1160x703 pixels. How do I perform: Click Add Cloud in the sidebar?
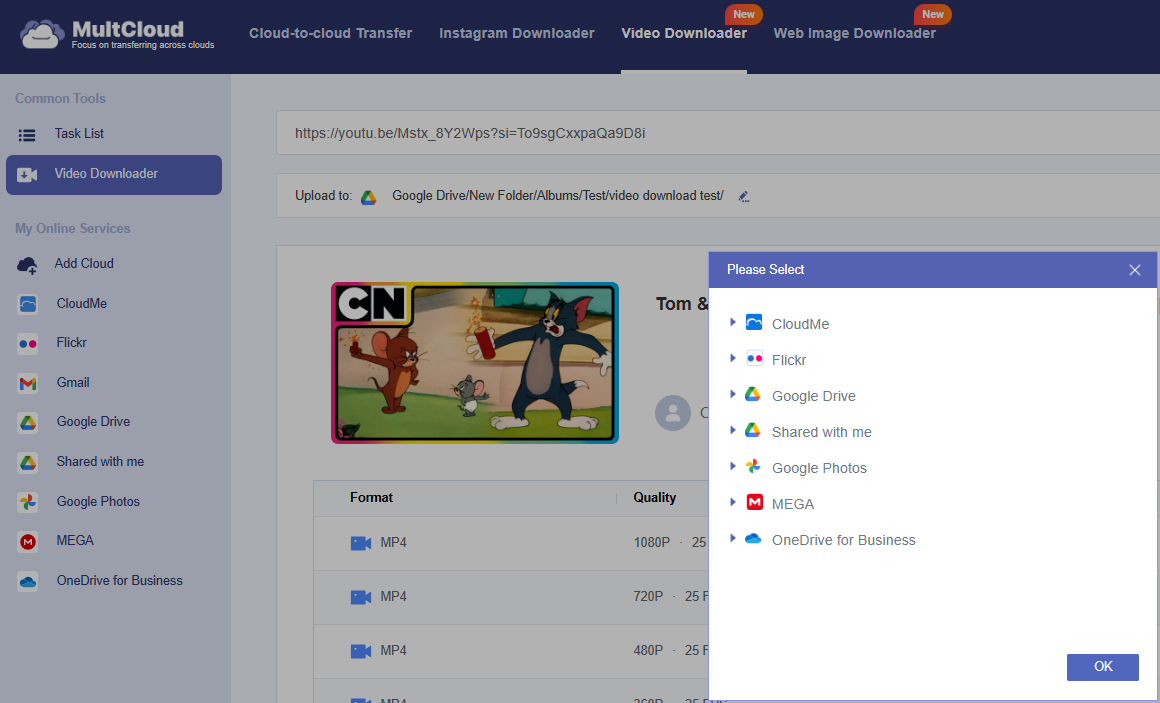click(84, 263)
